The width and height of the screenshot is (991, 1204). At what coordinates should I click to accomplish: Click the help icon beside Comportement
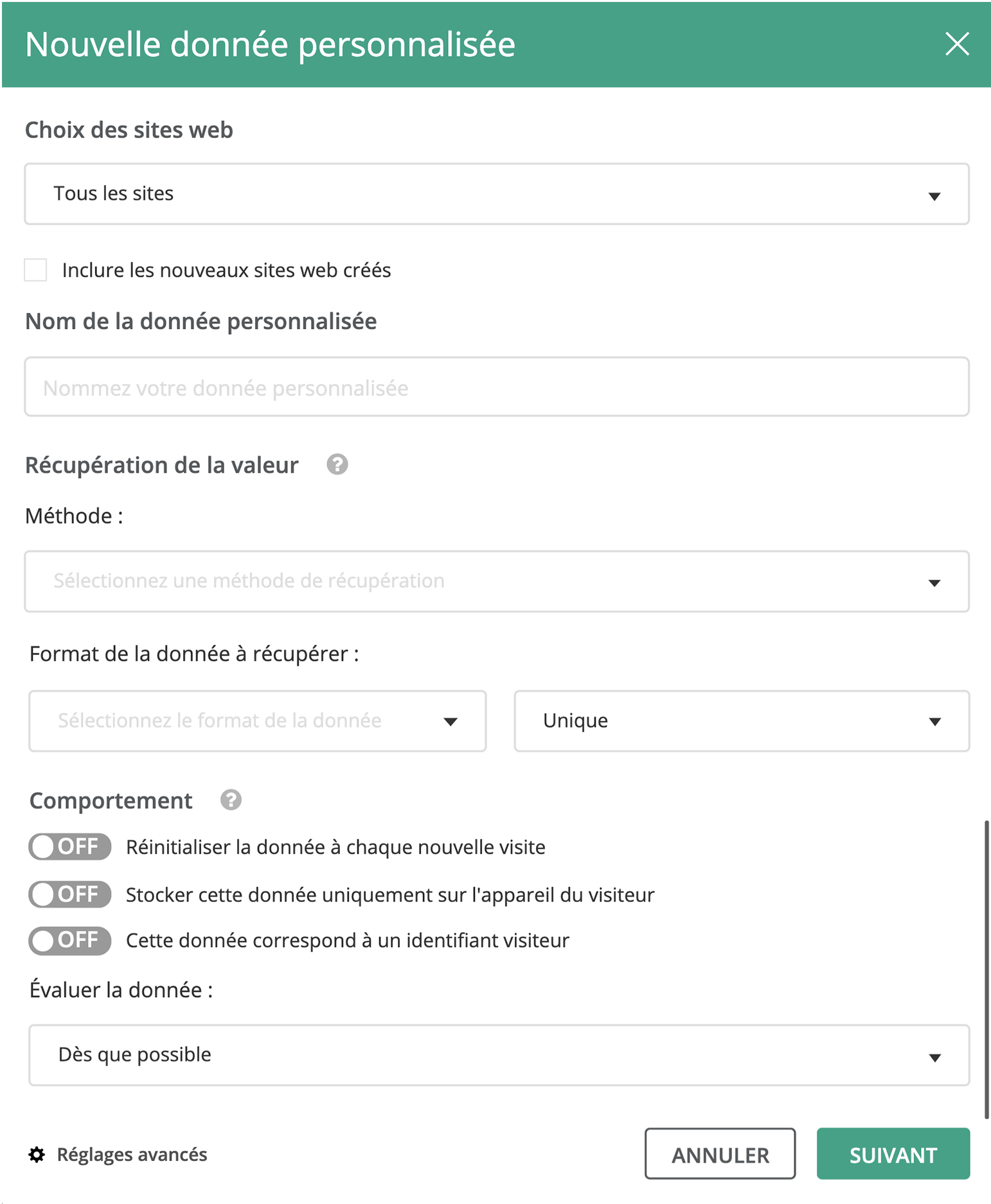click(231, 800)
